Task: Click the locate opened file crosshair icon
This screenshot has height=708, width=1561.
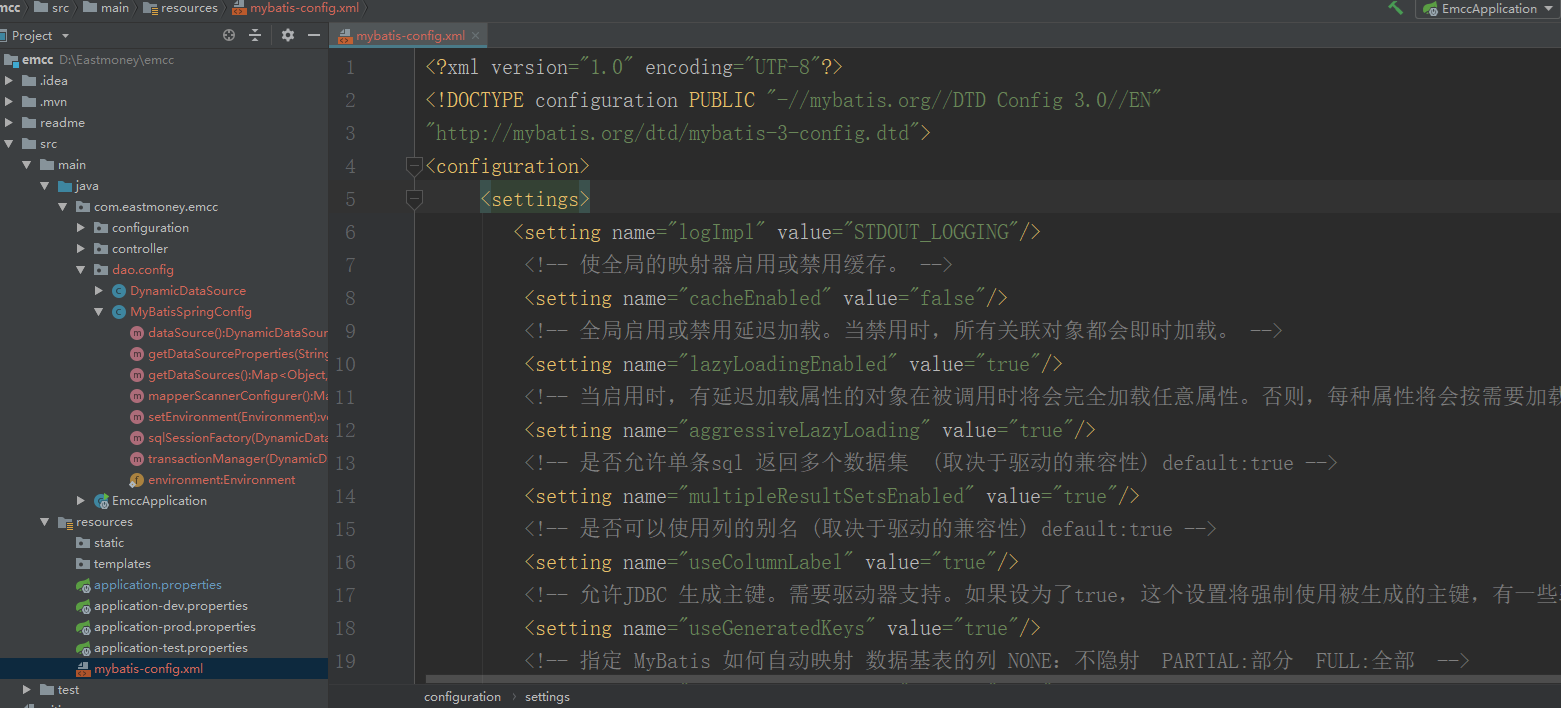Action: (229, 35)
